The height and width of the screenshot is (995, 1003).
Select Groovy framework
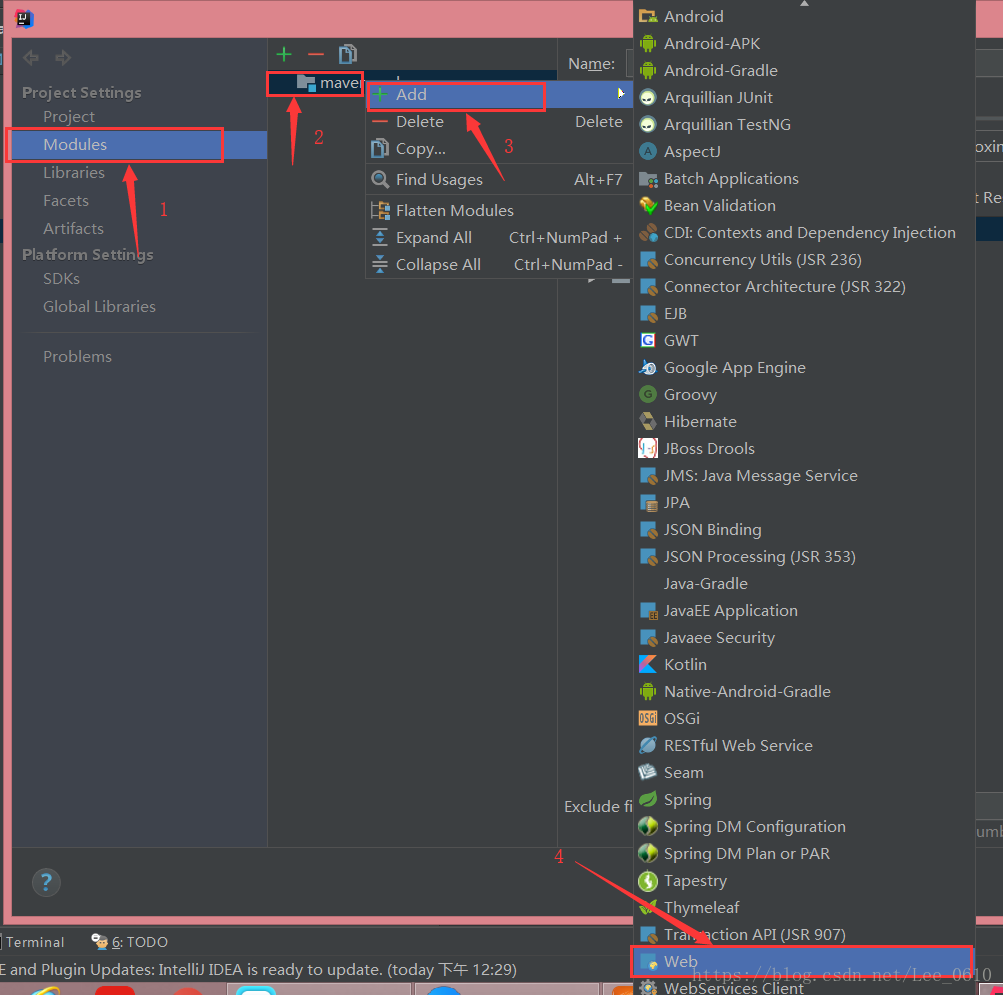[804, 394]
